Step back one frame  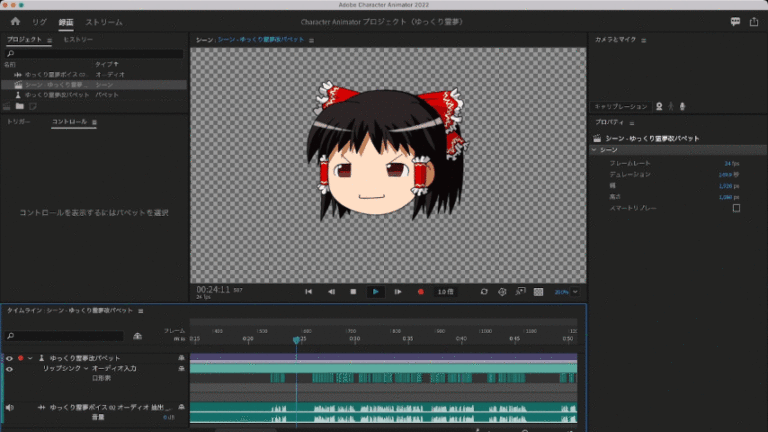[x=331, y=291]
